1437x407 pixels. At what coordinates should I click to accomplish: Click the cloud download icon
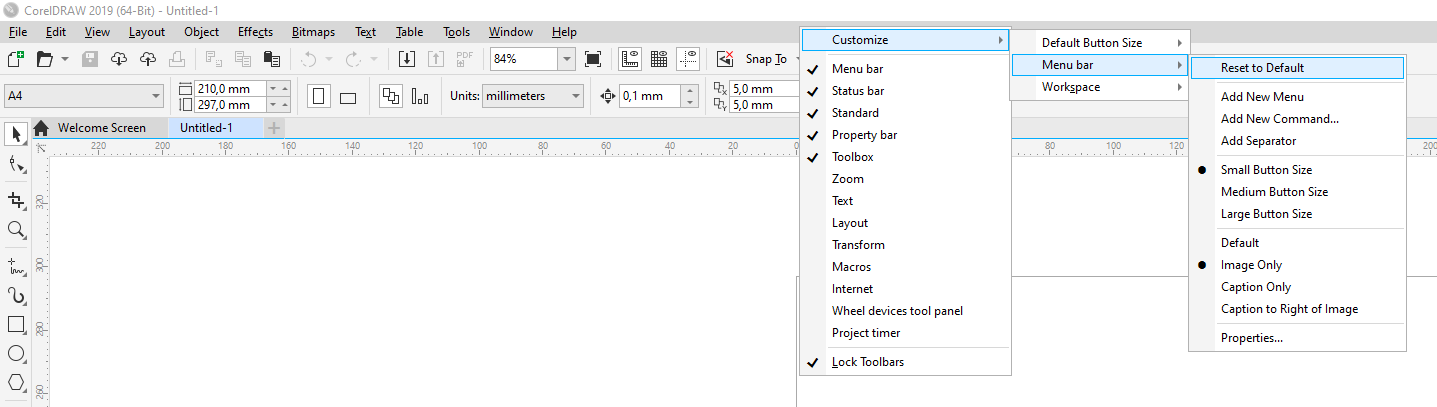tap(119, 59)
